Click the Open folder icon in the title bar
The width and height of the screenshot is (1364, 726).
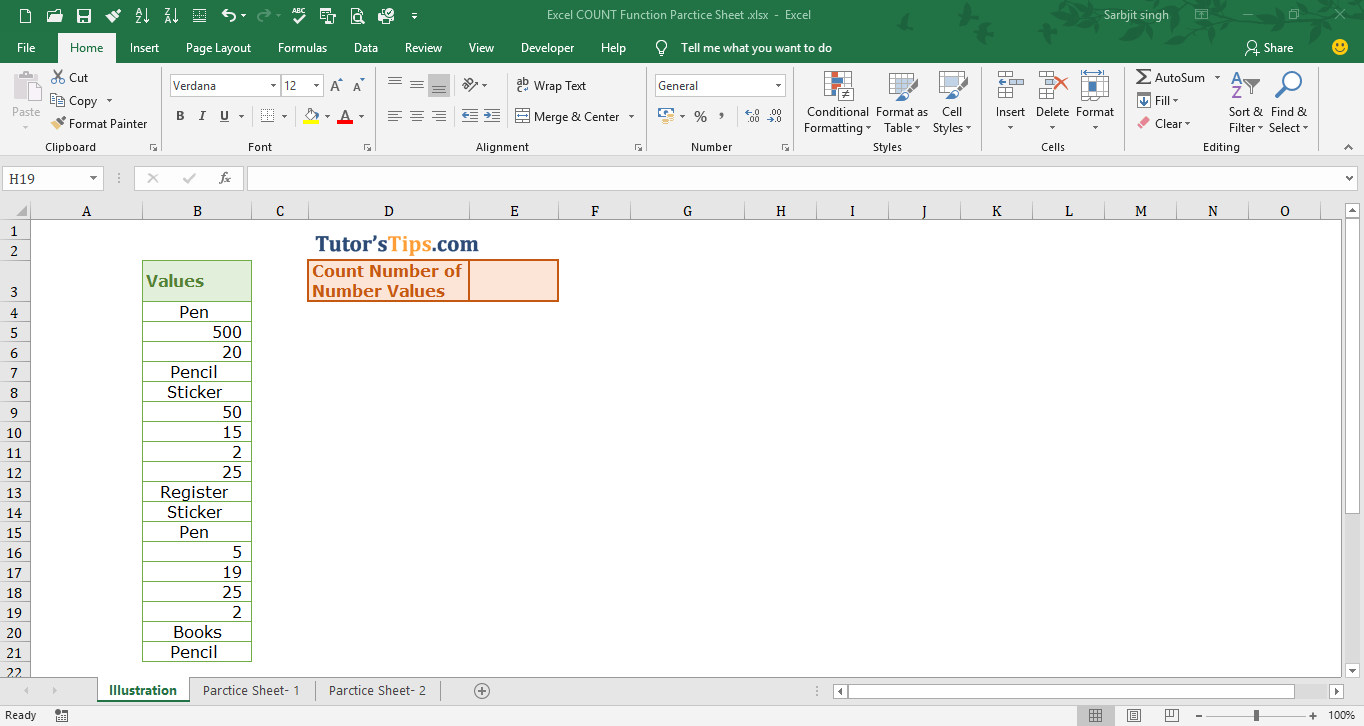point(54,16)
